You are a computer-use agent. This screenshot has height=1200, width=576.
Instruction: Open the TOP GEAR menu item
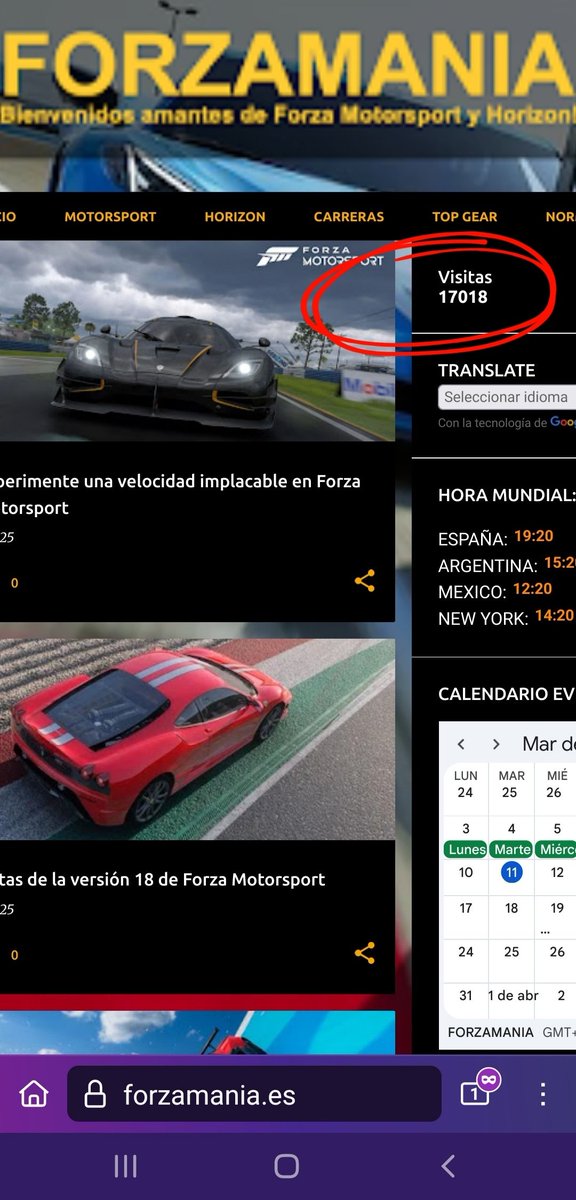465,216
